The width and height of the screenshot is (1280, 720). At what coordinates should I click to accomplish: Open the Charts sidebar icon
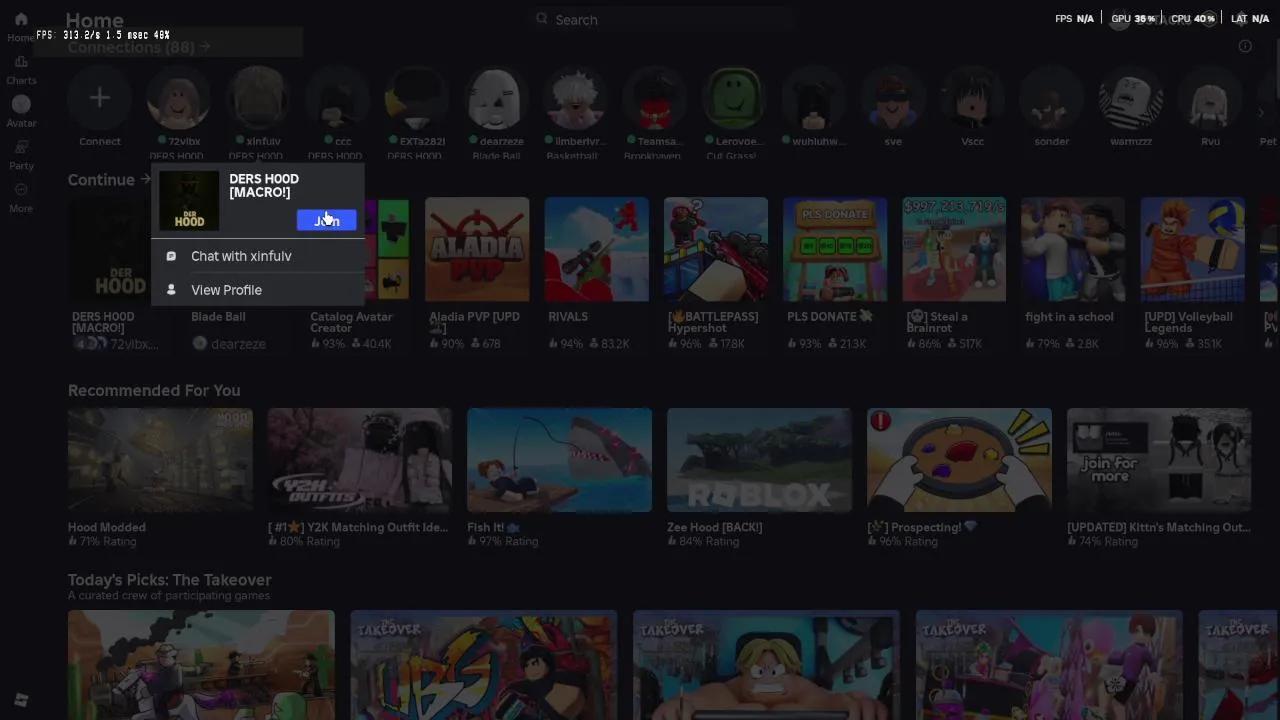point(21,62)
